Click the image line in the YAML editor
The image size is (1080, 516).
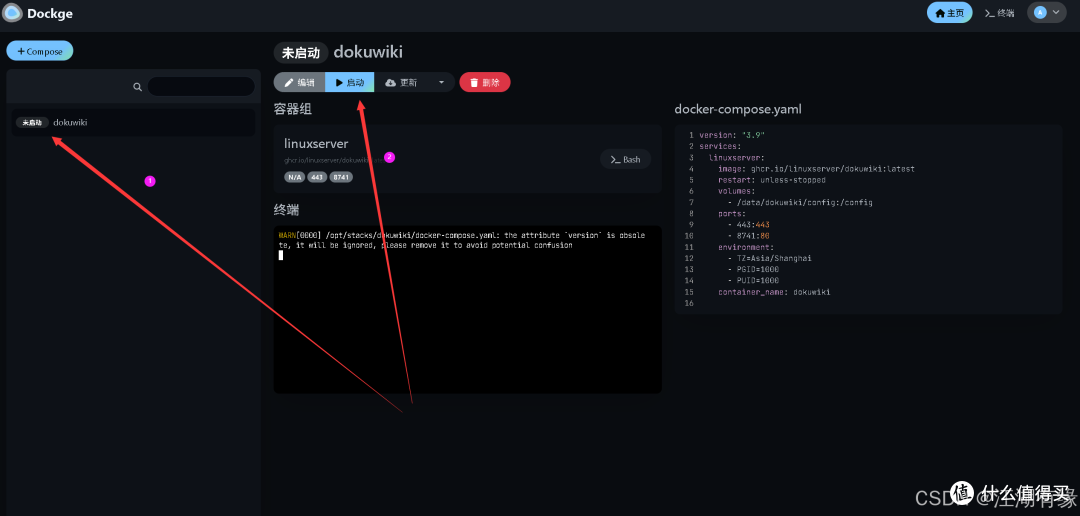[816, 168]
